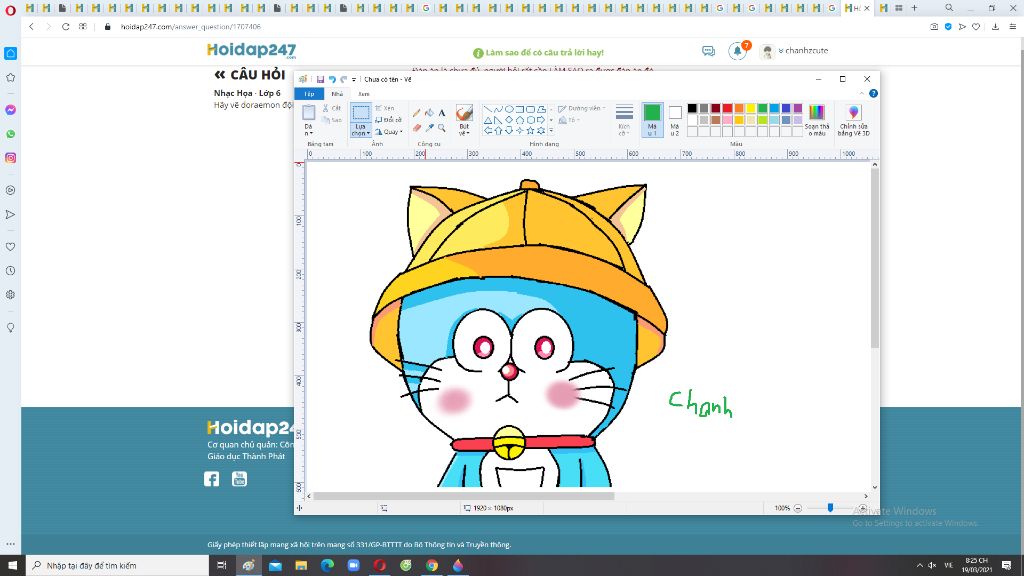Open the Kích cỡ (size) dropdown
Viewport: 1024px width, 576px height.
(624, 120)
